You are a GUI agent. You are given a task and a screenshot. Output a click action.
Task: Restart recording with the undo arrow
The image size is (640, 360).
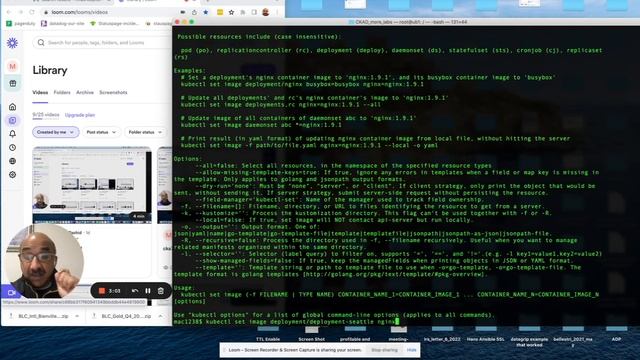(135, 291)
